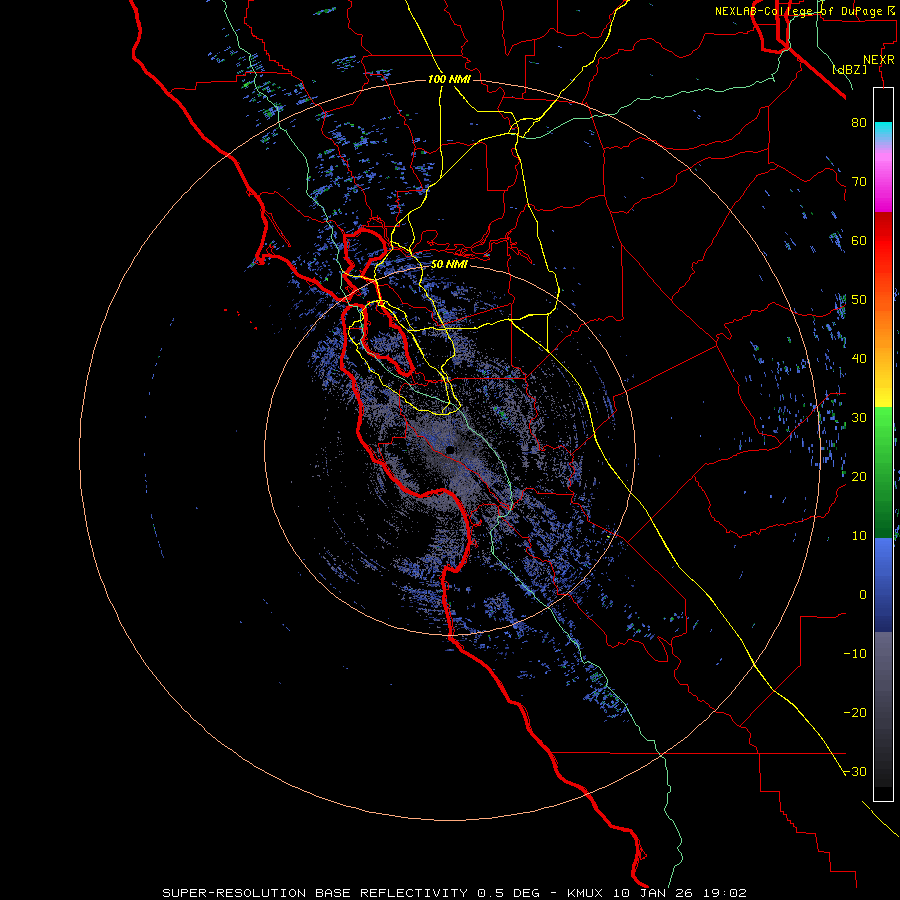Click the 30 value on the dBZ scale
The height and width of the screenshot is (900, 900).
(859, 417)
